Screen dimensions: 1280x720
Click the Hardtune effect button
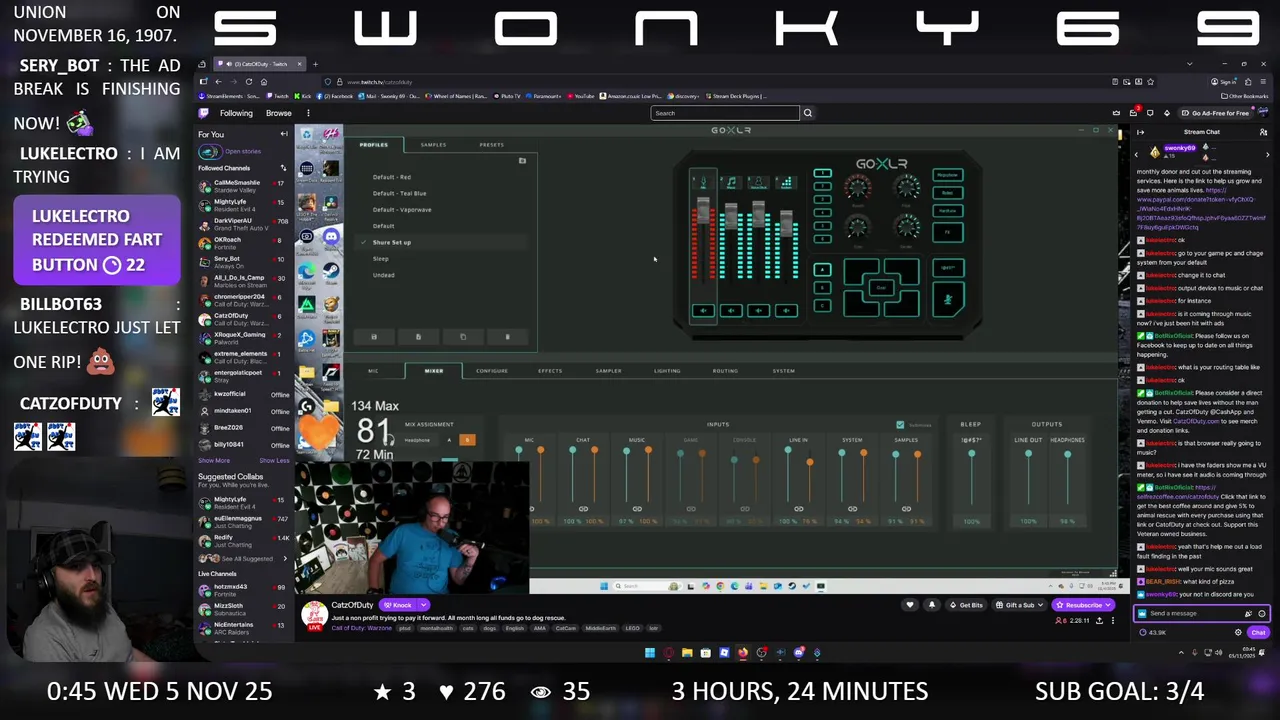click(x=948, y=211)
